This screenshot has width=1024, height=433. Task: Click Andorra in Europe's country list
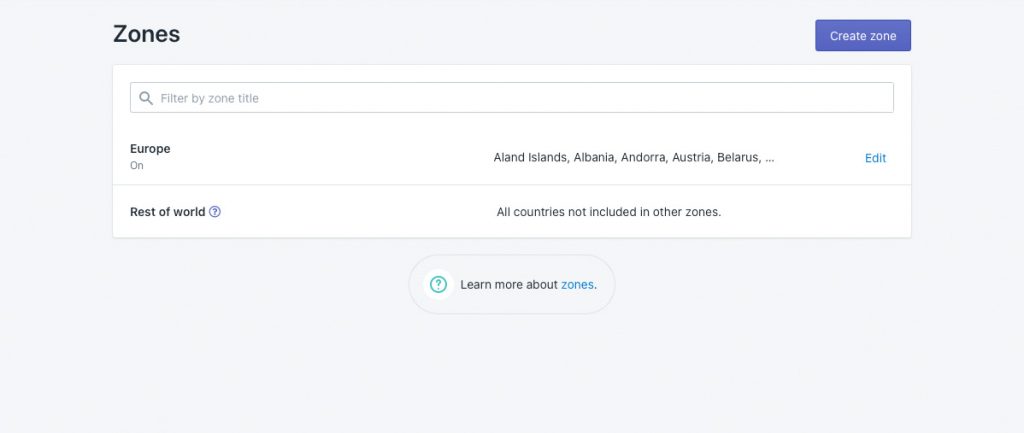[x=644, y=157]
